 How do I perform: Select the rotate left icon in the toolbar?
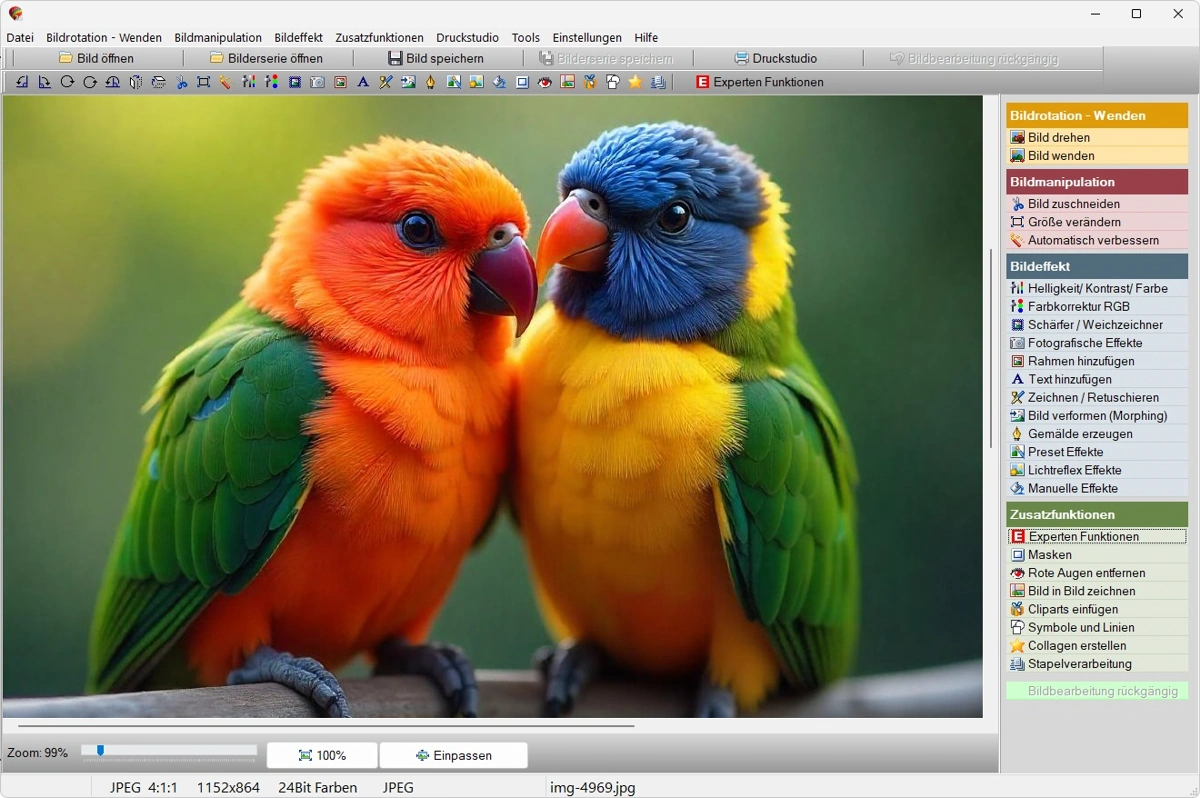point(21,82)
